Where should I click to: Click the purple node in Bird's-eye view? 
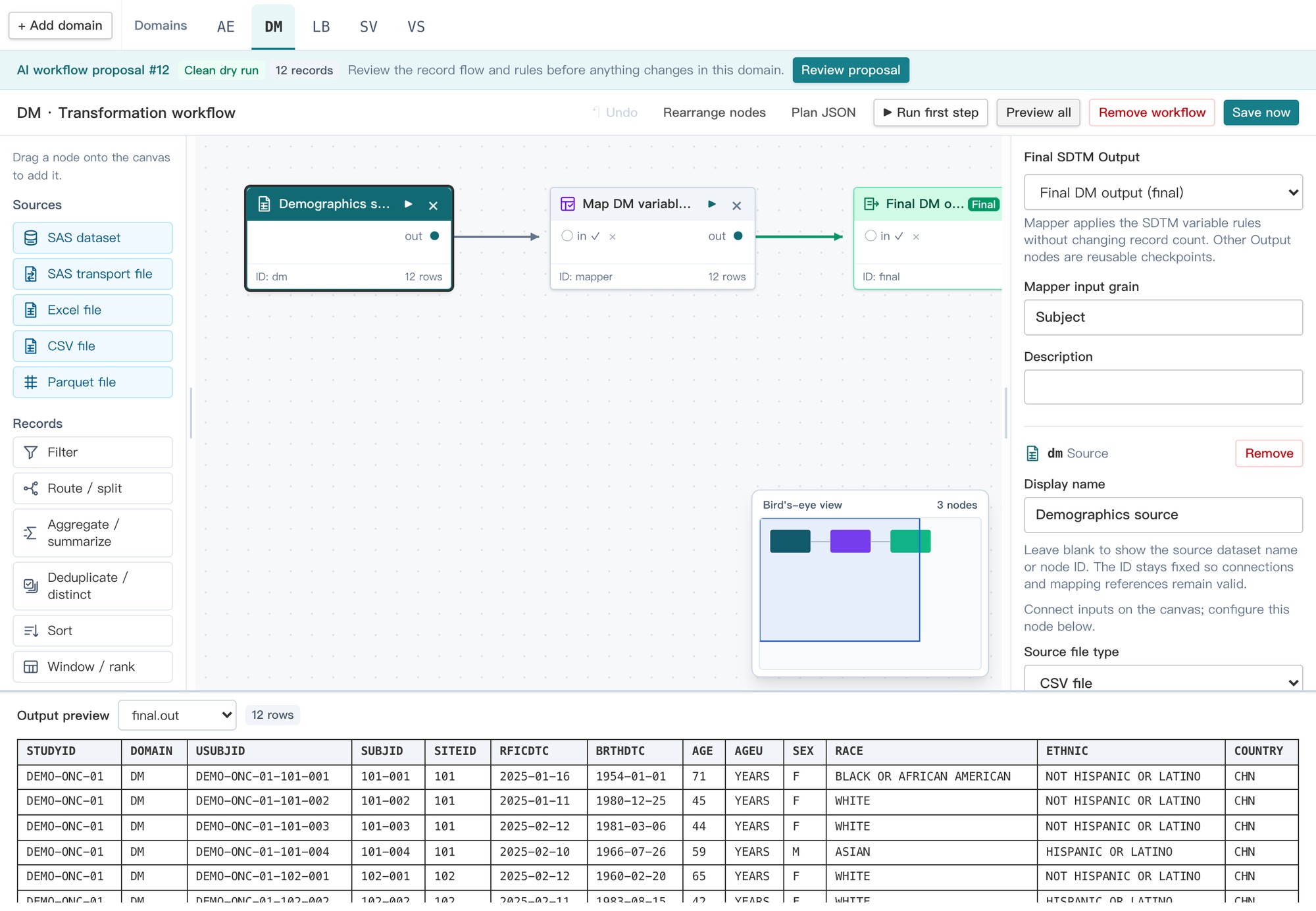(x=850, y=541)
